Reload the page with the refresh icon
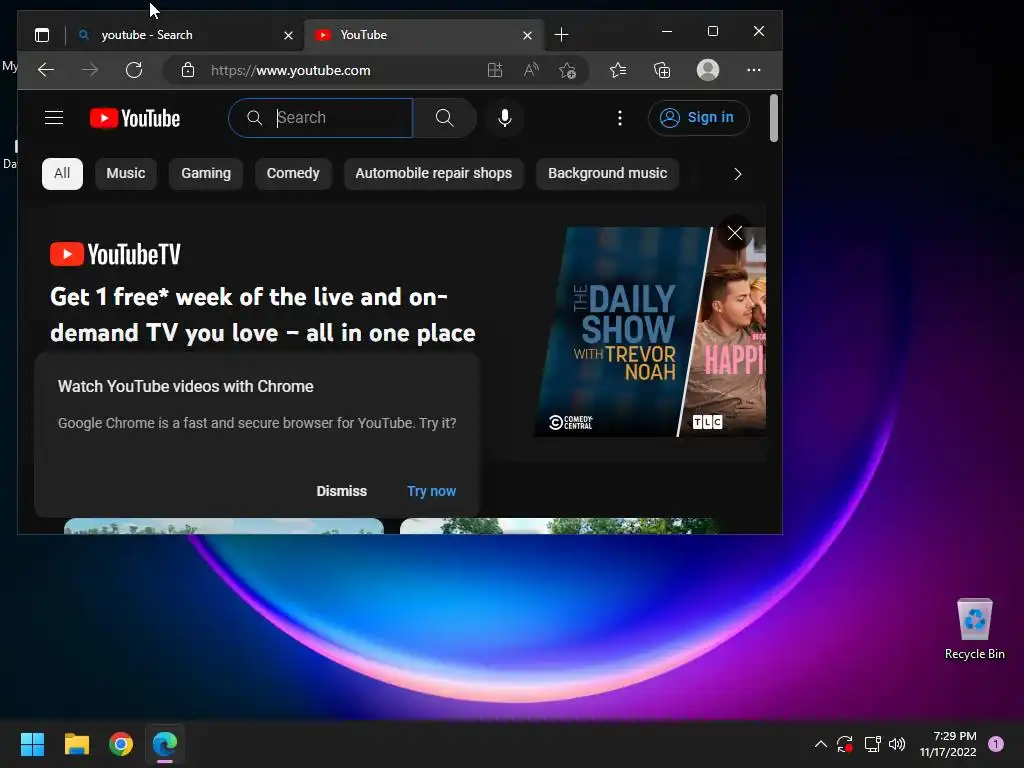This screenshot has width=1024, height=768. pyautogui.click(x=134, y=70)
